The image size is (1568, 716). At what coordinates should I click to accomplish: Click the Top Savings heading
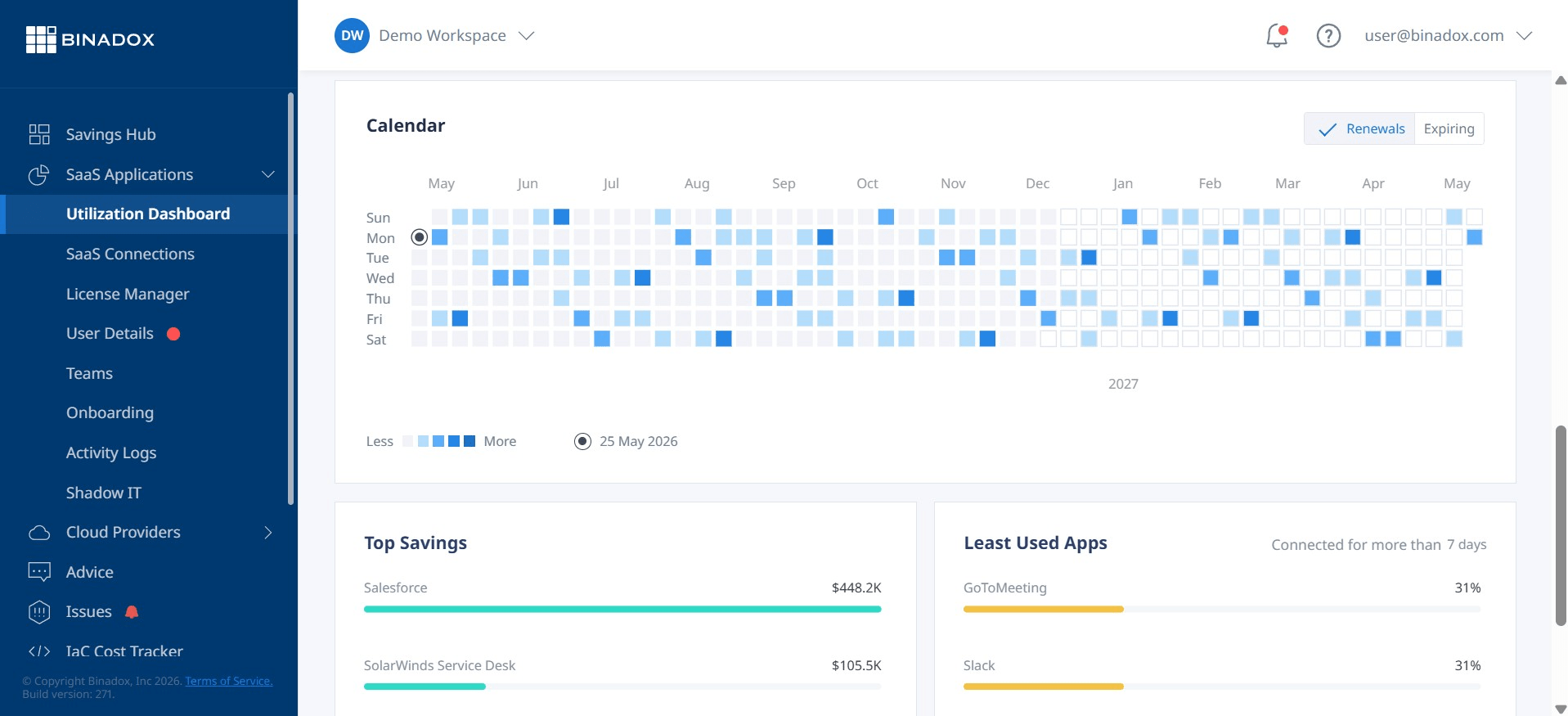[416, 543]
